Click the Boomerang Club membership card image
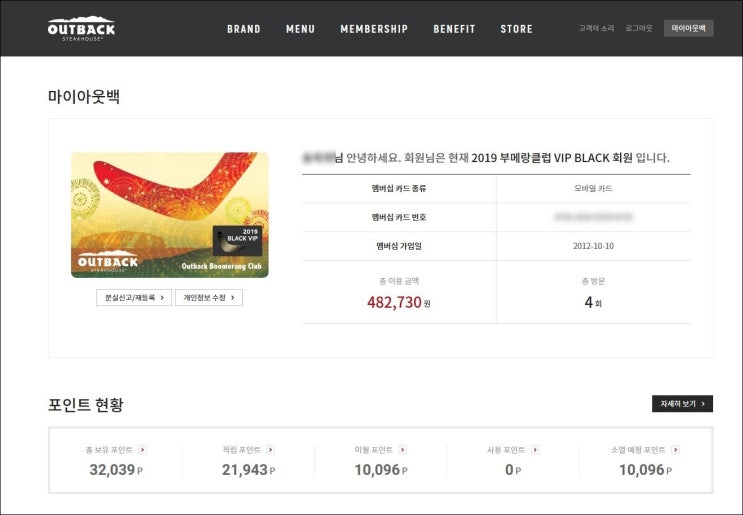 click(170, 215)
